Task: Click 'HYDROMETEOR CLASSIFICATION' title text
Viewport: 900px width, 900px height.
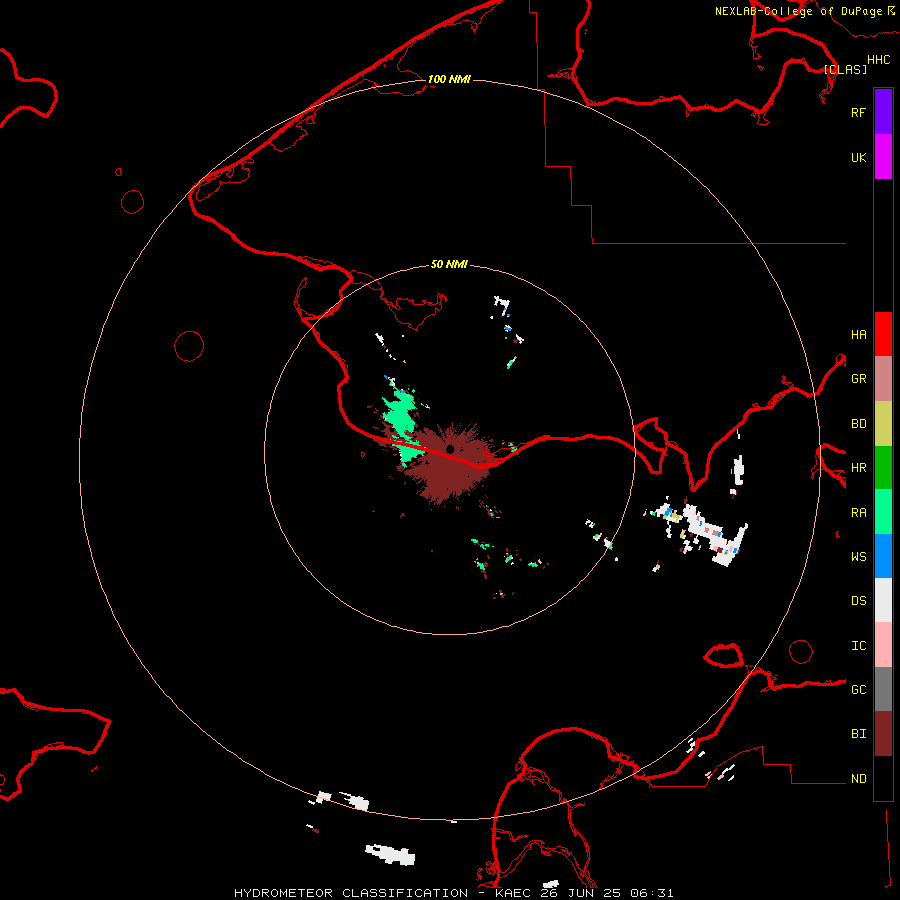Action: click(350, 893)
